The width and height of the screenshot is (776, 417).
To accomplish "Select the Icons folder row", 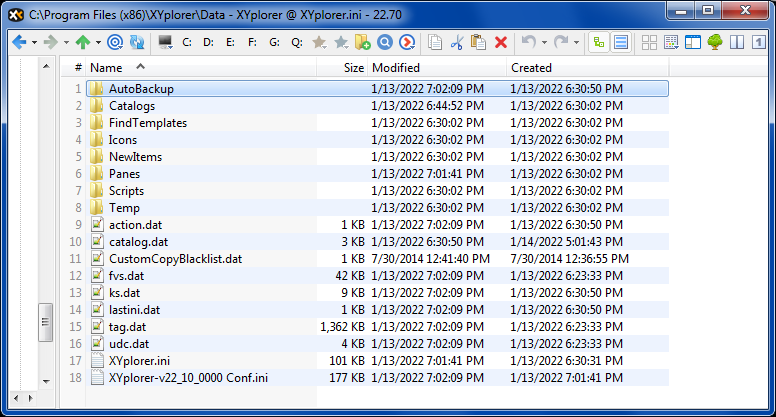I will pyautogui.click(x=377, y=140).
